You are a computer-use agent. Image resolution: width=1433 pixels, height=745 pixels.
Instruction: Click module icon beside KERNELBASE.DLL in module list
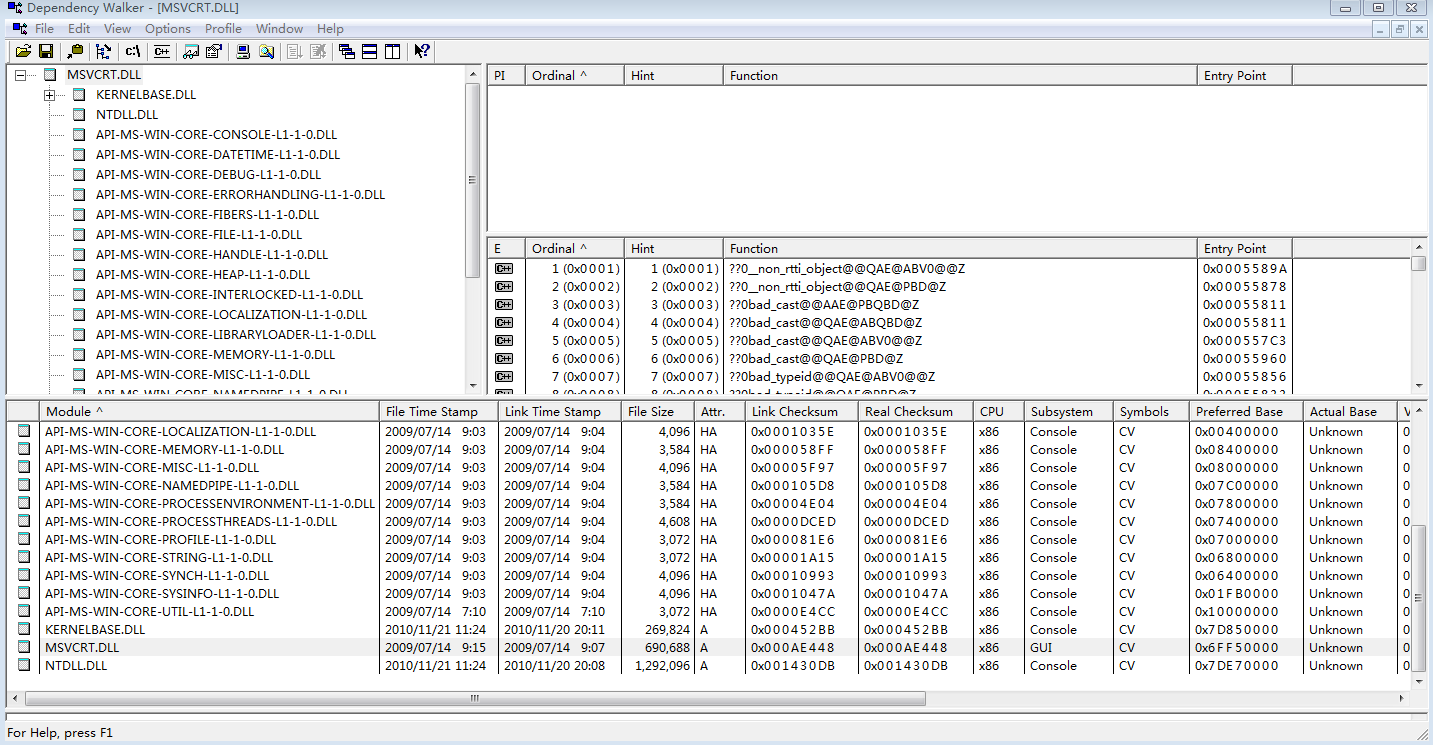coord(24,630)
